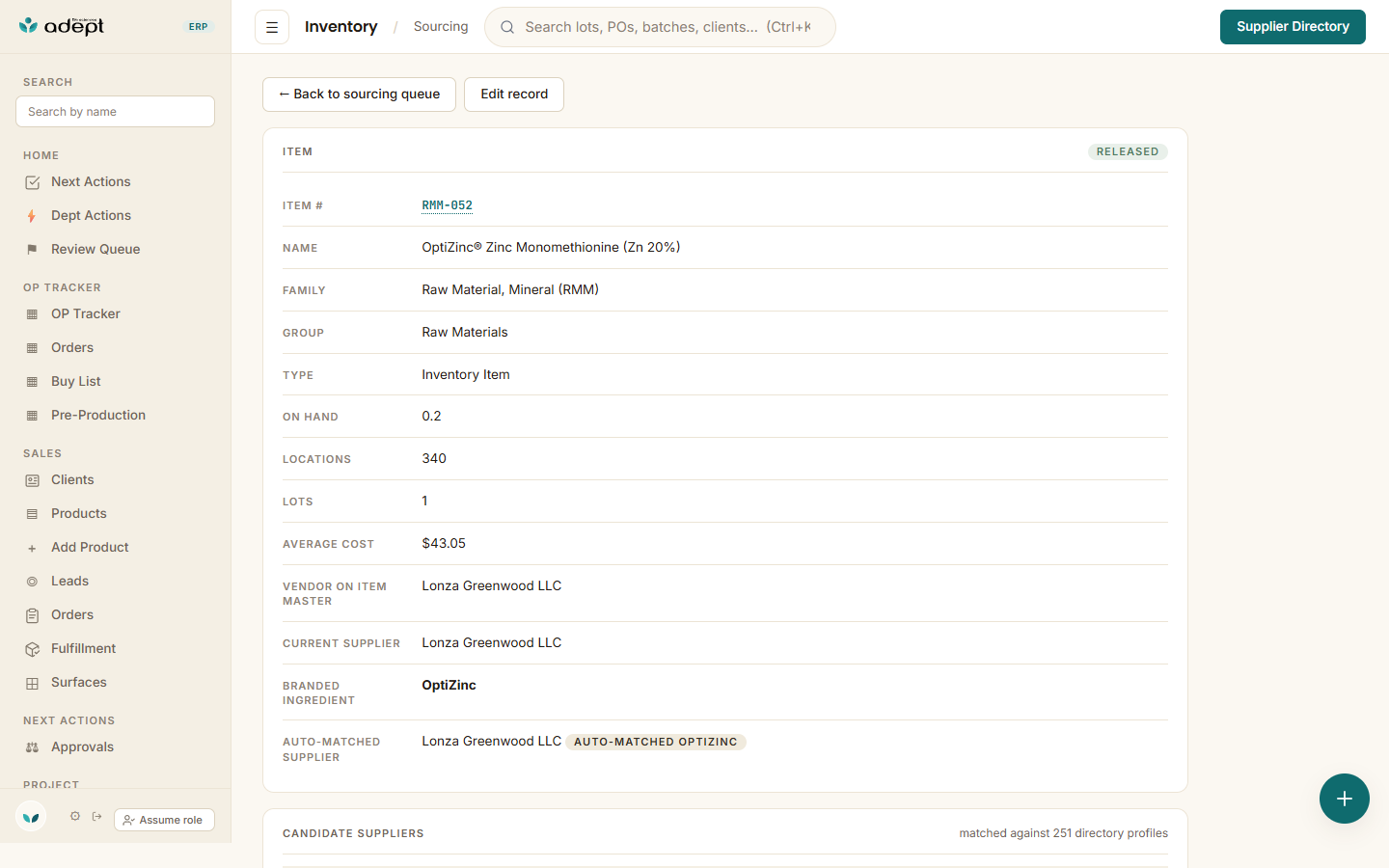Screen dimensions: 1389x868
Task: Focus the global search lots and POs field
Action: (660, 27)
